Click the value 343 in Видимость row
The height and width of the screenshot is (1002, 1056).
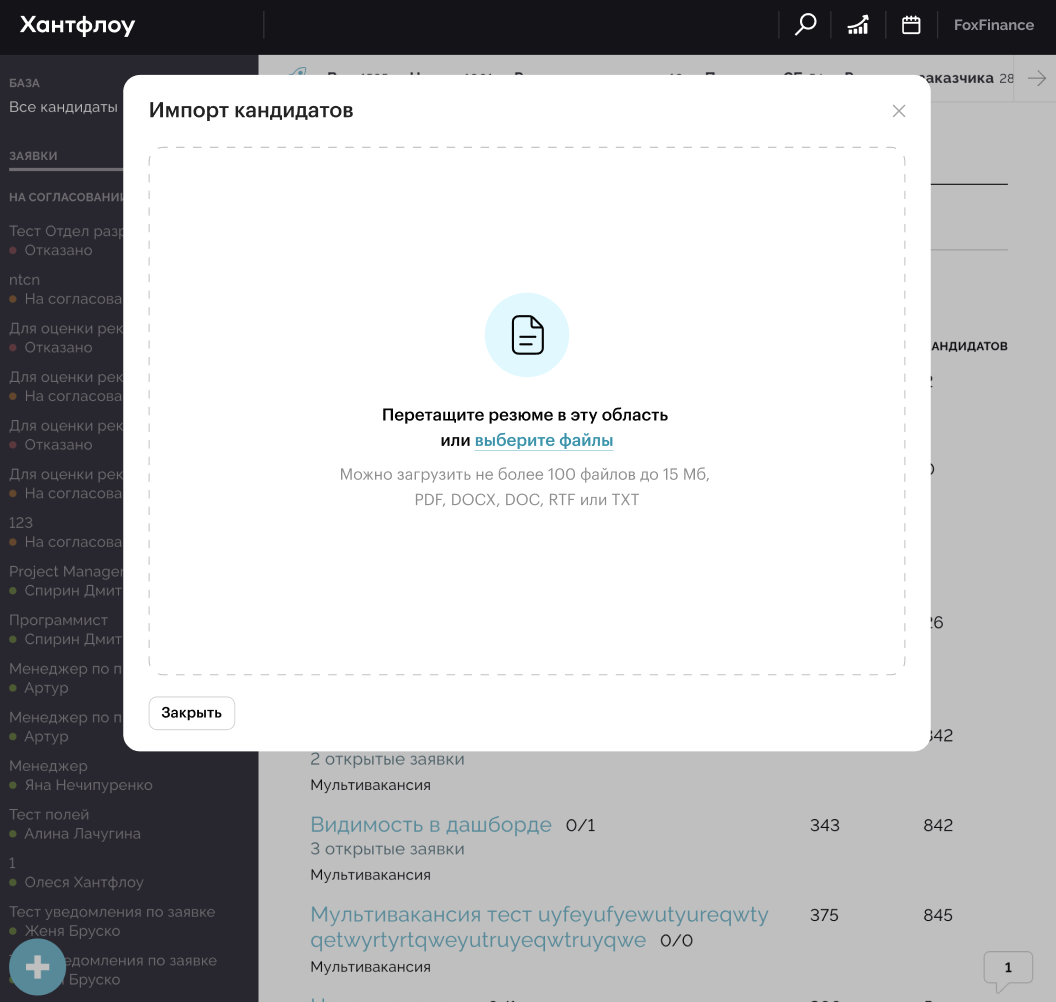[x=824, y=825]
